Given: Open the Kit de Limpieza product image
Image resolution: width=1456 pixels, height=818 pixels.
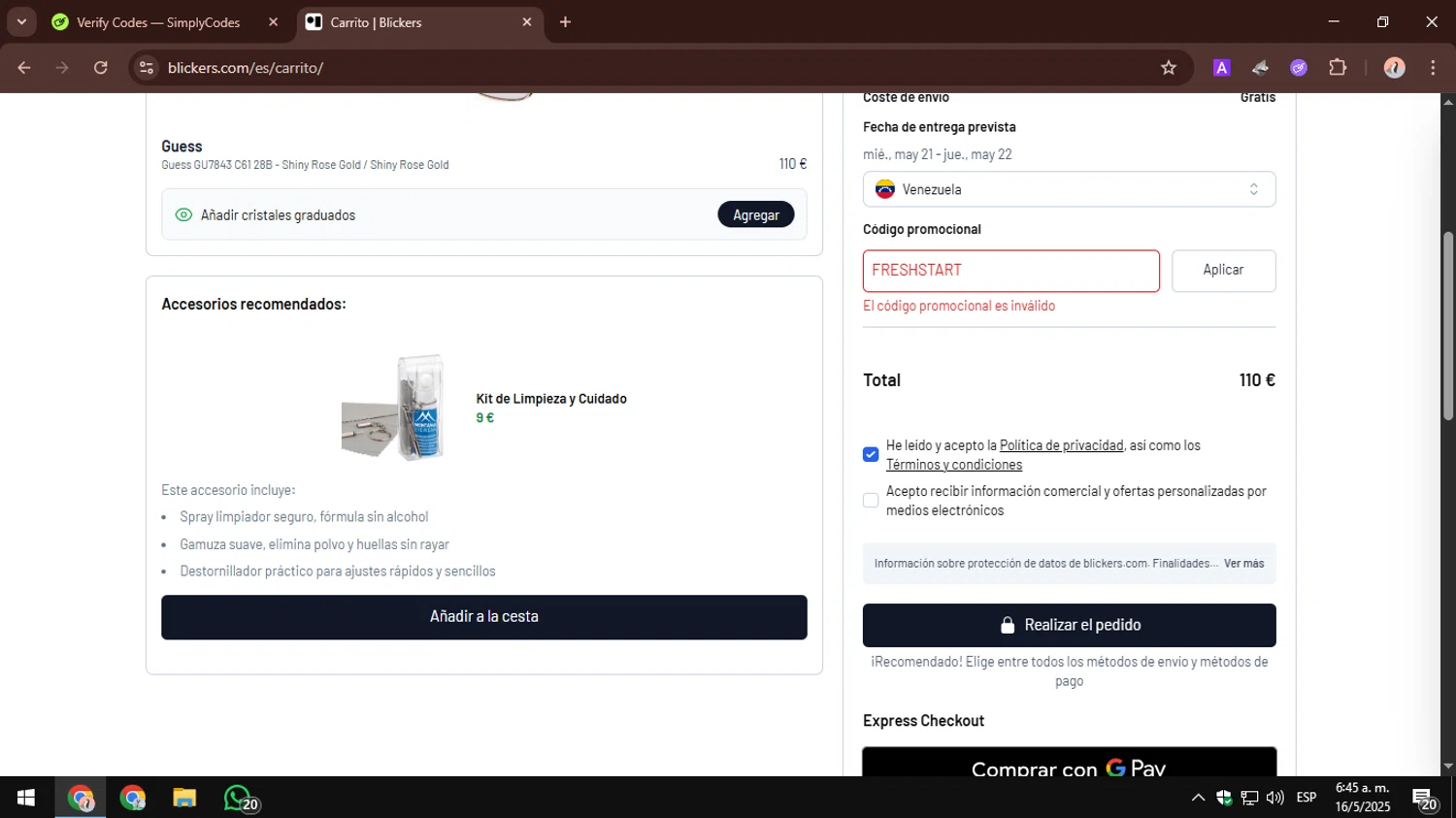Looking at the screenshot, I should [394, 408].
